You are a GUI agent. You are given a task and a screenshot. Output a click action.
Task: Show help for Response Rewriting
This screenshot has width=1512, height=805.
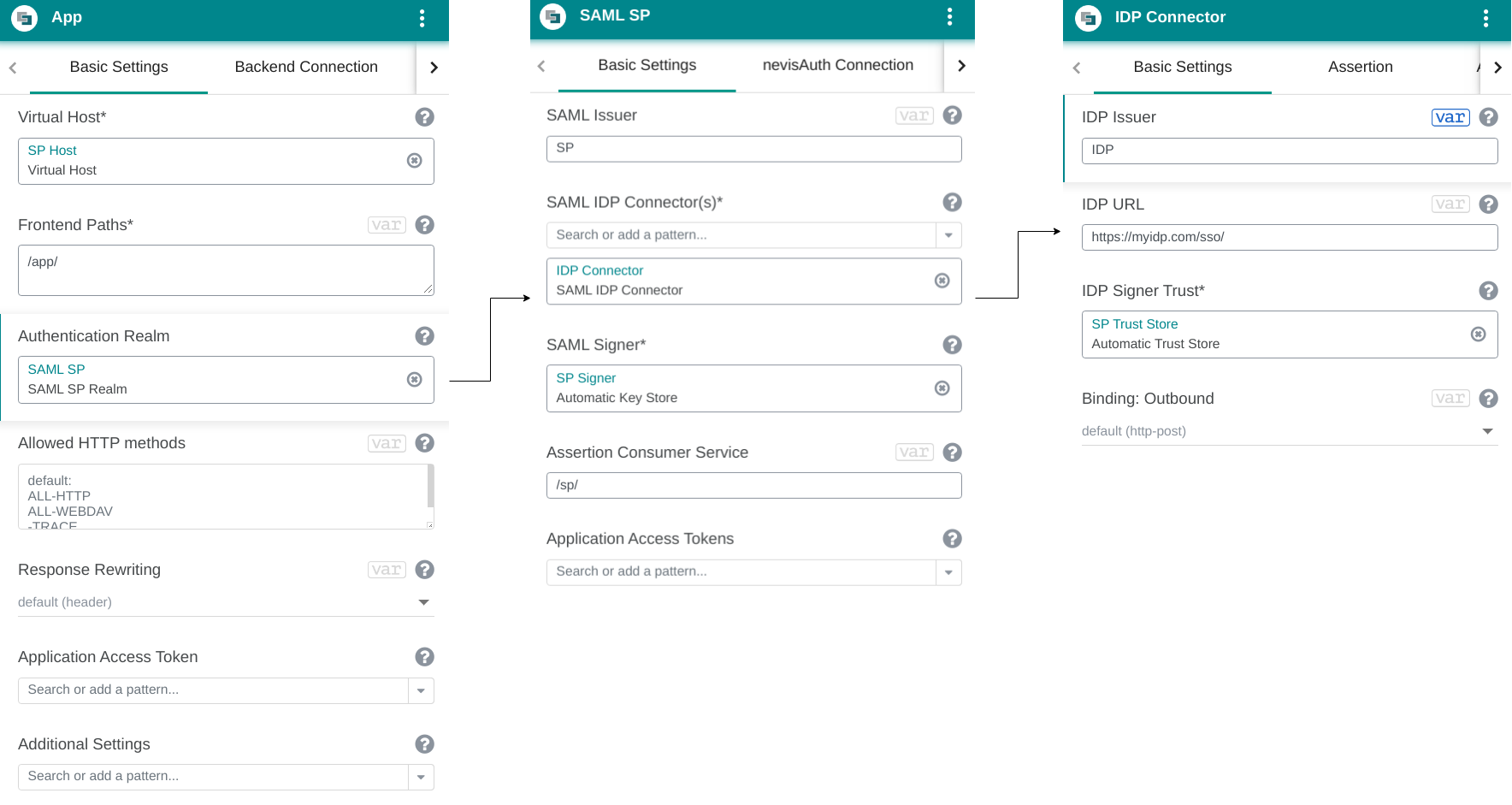click(424, 570)
